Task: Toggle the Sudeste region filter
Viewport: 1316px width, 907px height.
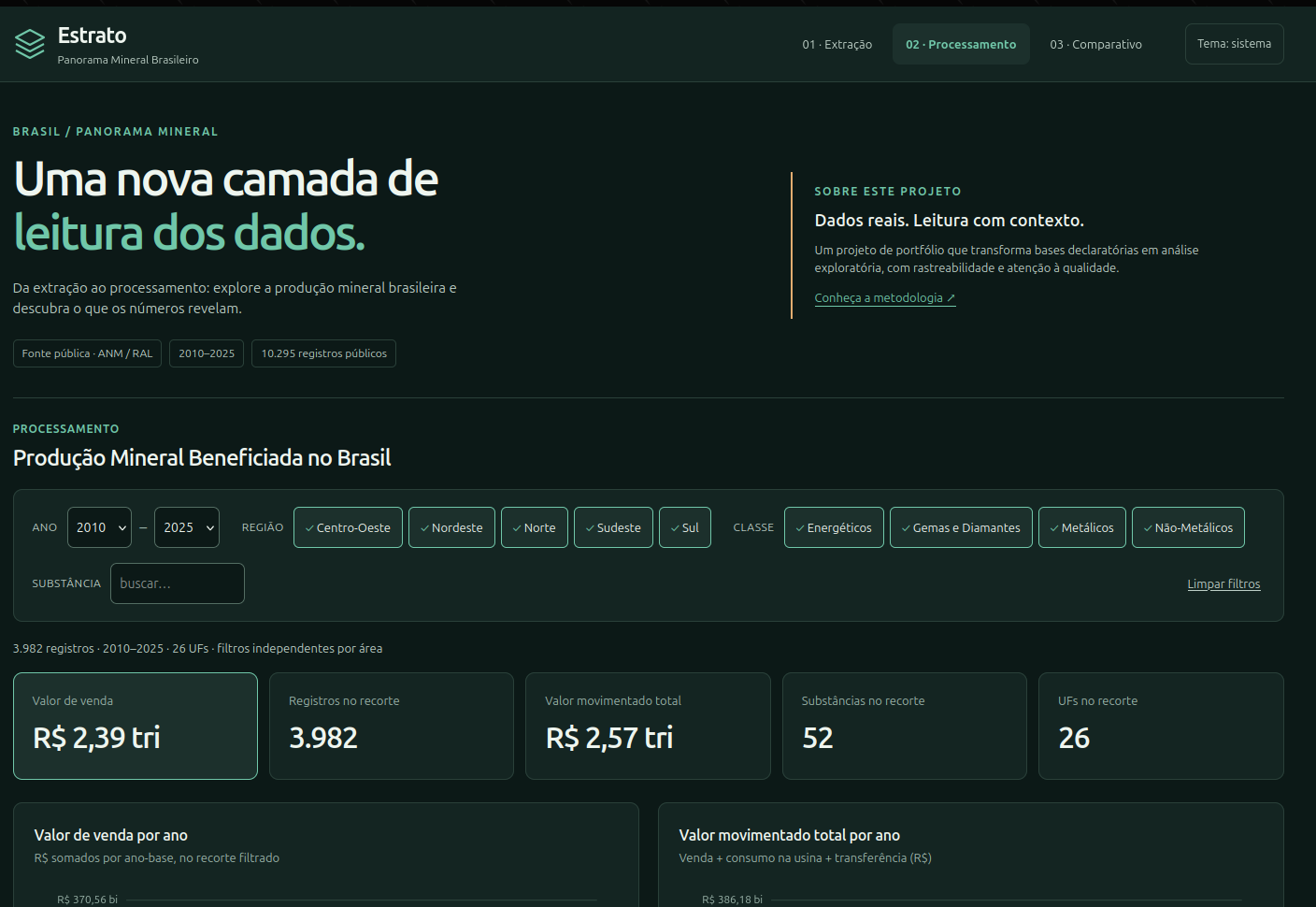Action: [613, 527]
